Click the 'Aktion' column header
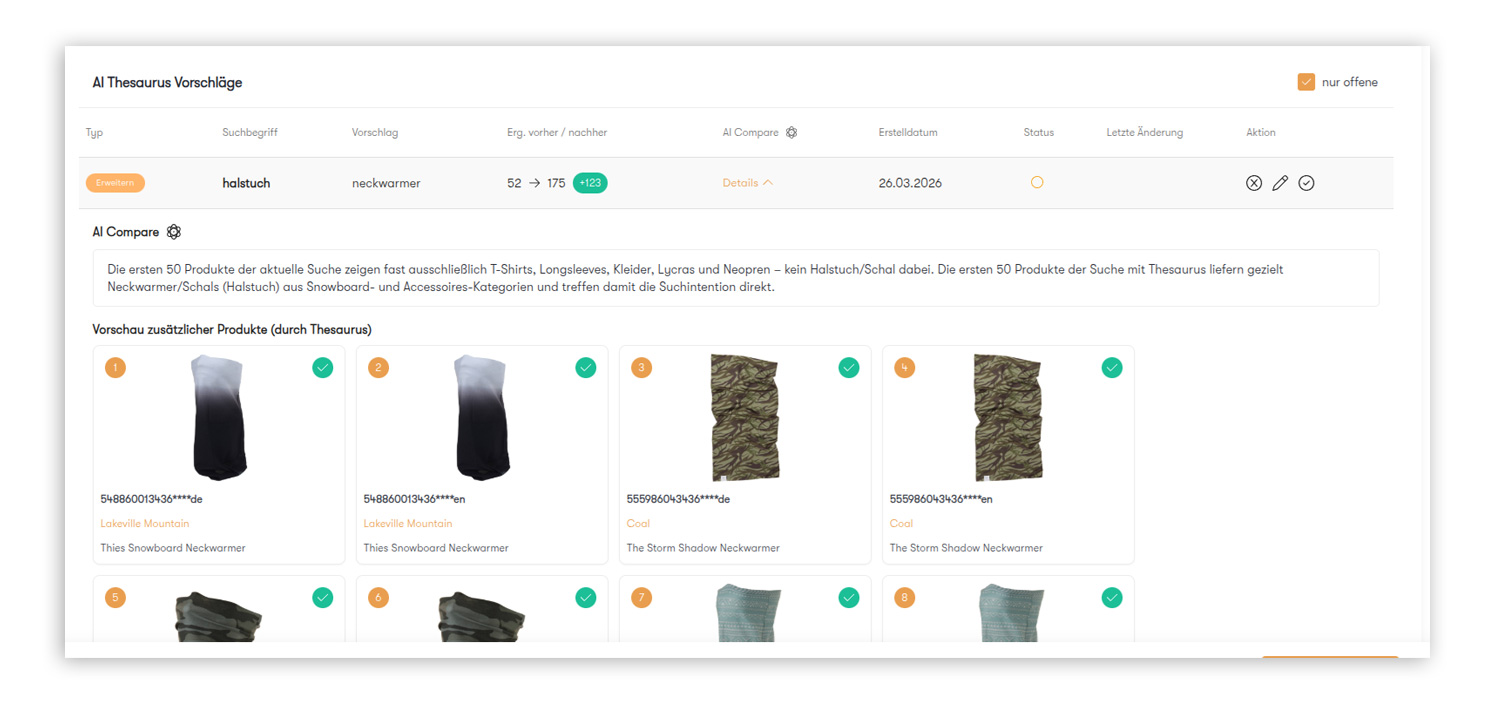This screenshot has height=702, width=1495. coord(1261,132)
